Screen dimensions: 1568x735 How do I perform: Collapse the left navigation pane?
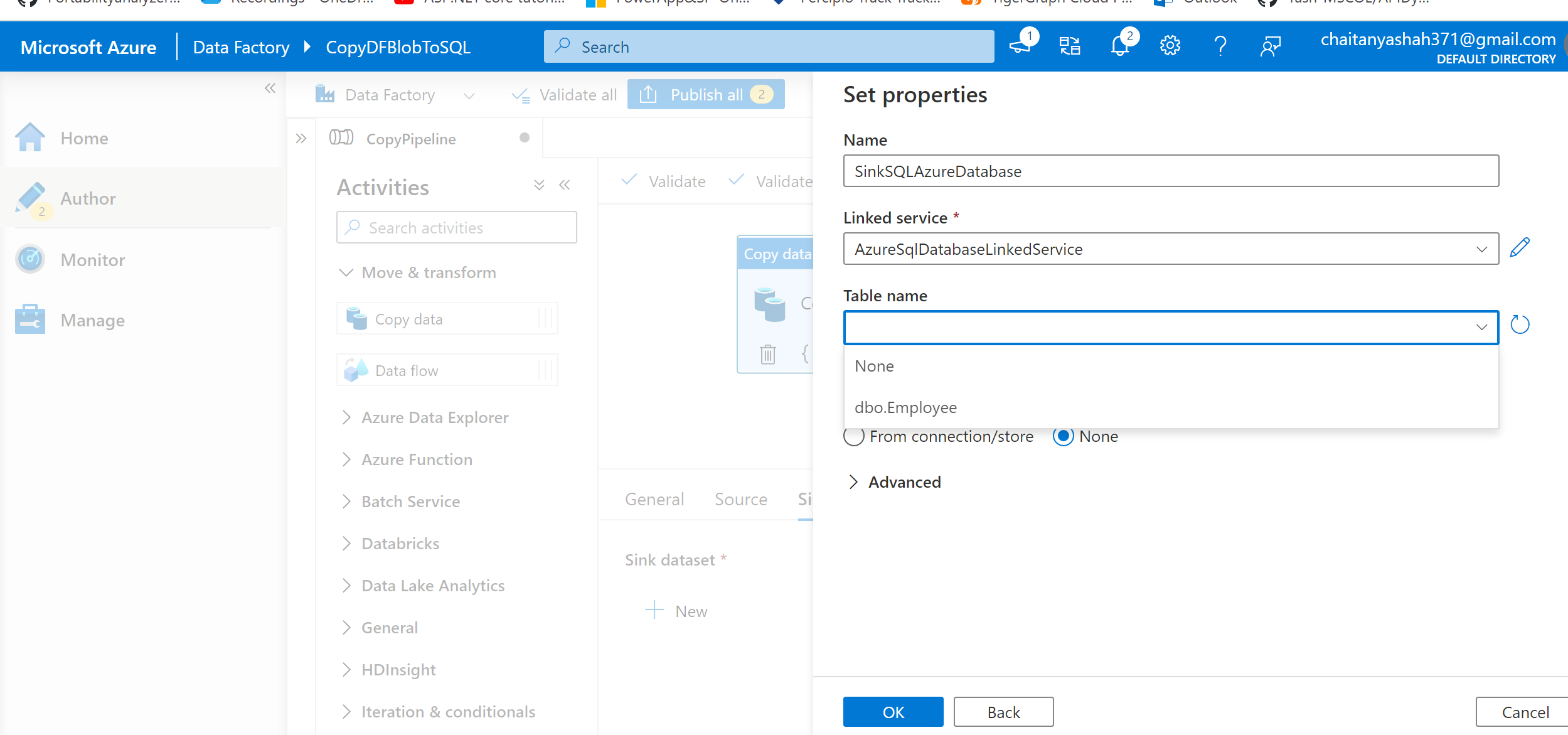[x=270, y=89]
